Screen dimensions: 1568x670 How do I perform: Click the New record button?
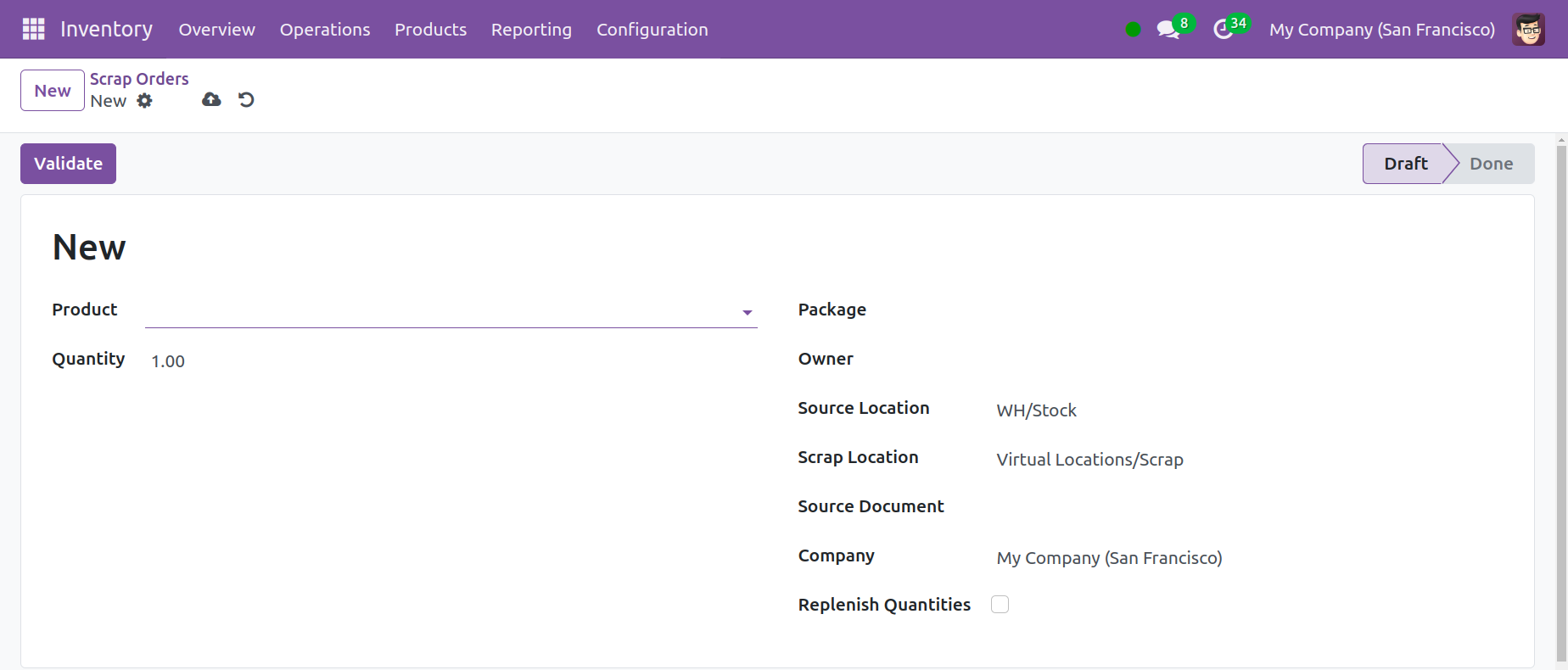click(x=53, y=91)
